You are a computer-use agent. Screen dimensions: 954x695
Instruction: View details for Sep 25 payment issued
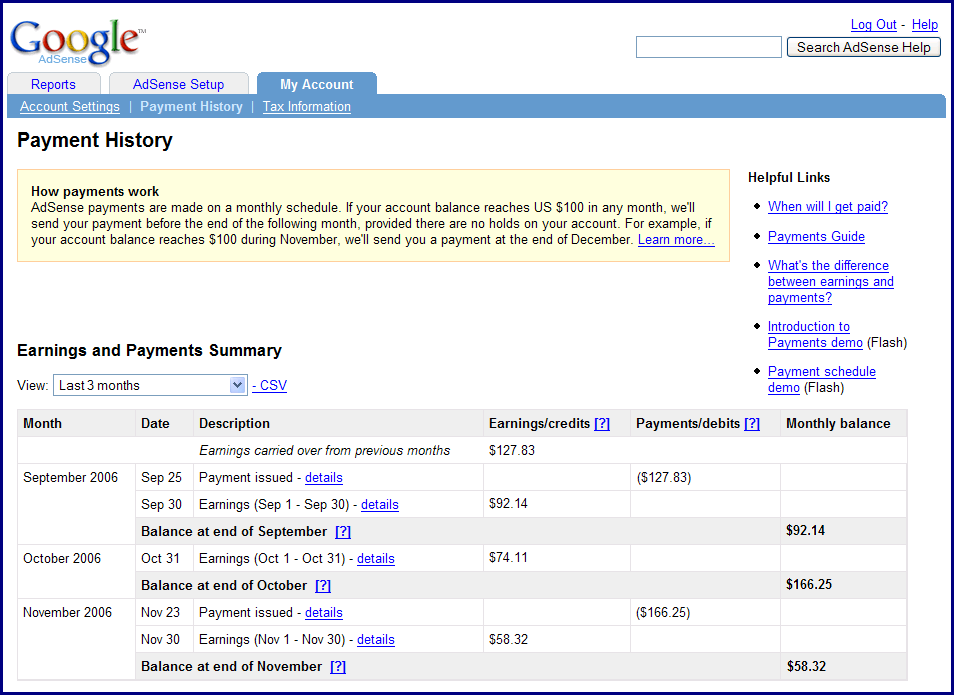point(323,477)
